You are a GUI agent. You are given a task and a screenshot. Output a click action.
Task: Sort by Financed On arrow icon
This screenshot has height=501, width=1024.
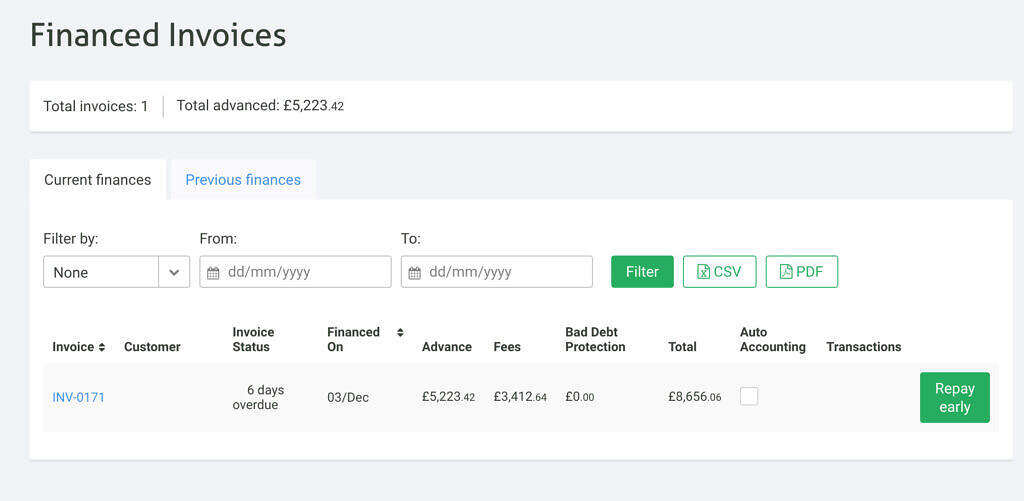(400, 332)
